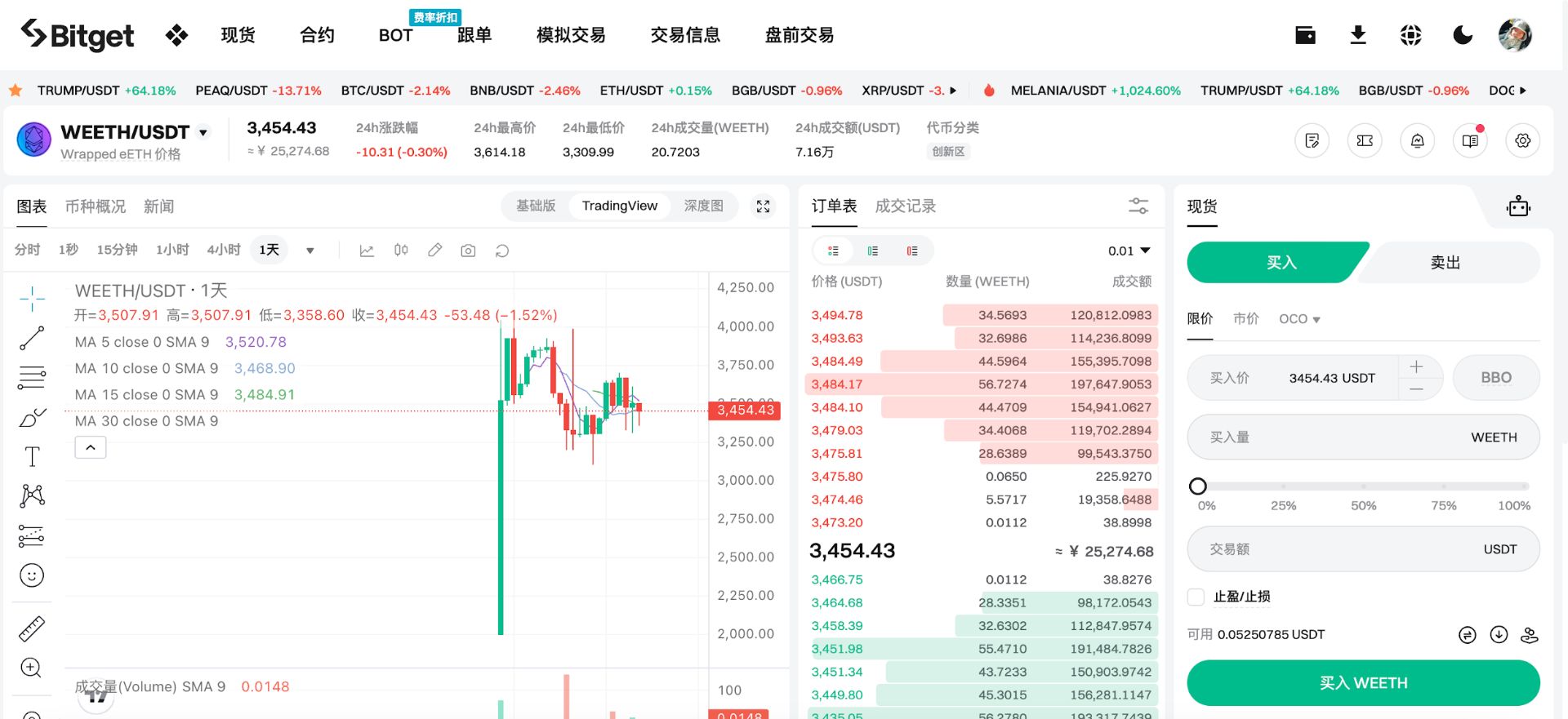Reset the chart refresh icon
The height and width of the screenshot is (719, 1568).
pos(502,251)
